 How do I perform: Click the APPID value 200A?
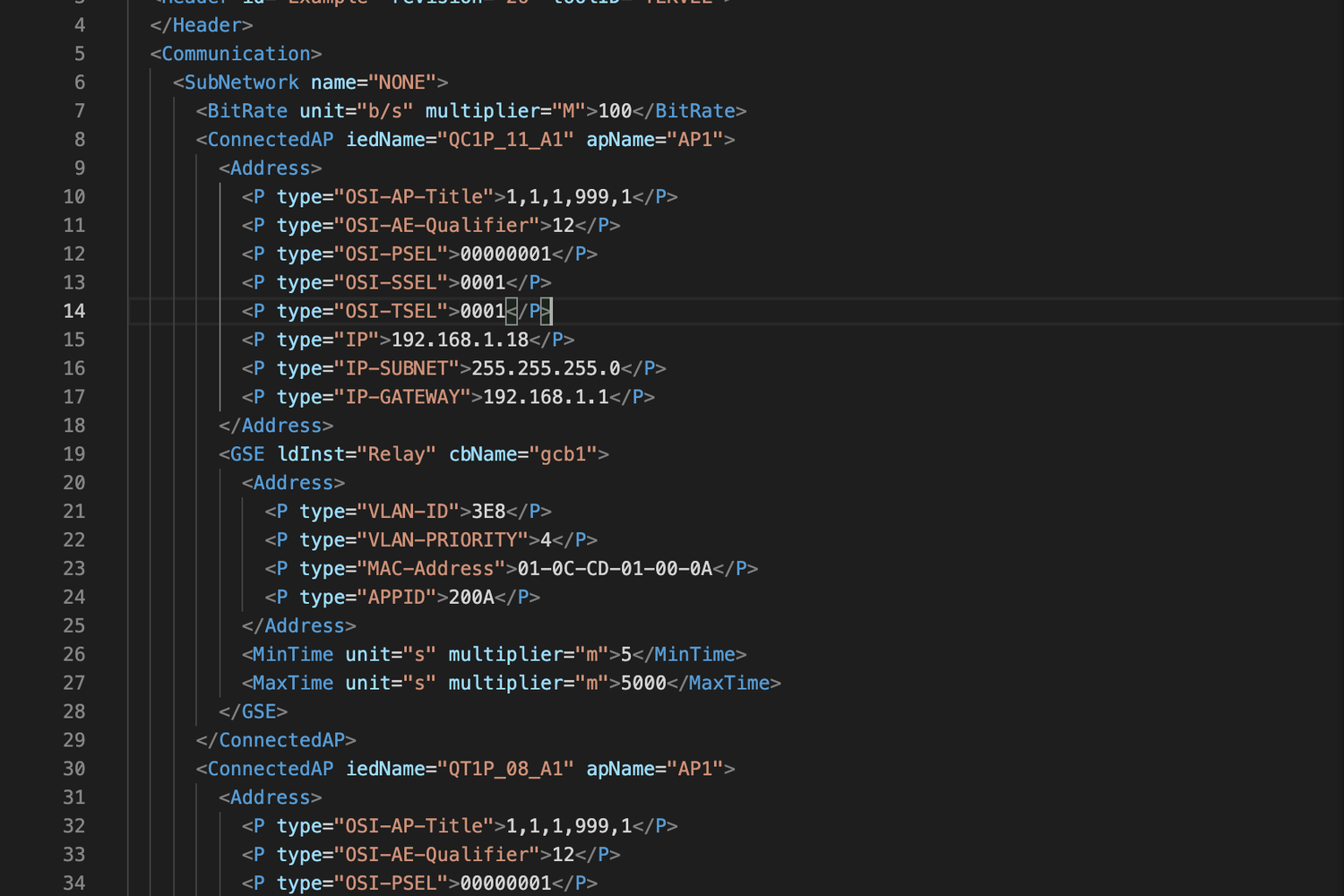tap(471, 598)
